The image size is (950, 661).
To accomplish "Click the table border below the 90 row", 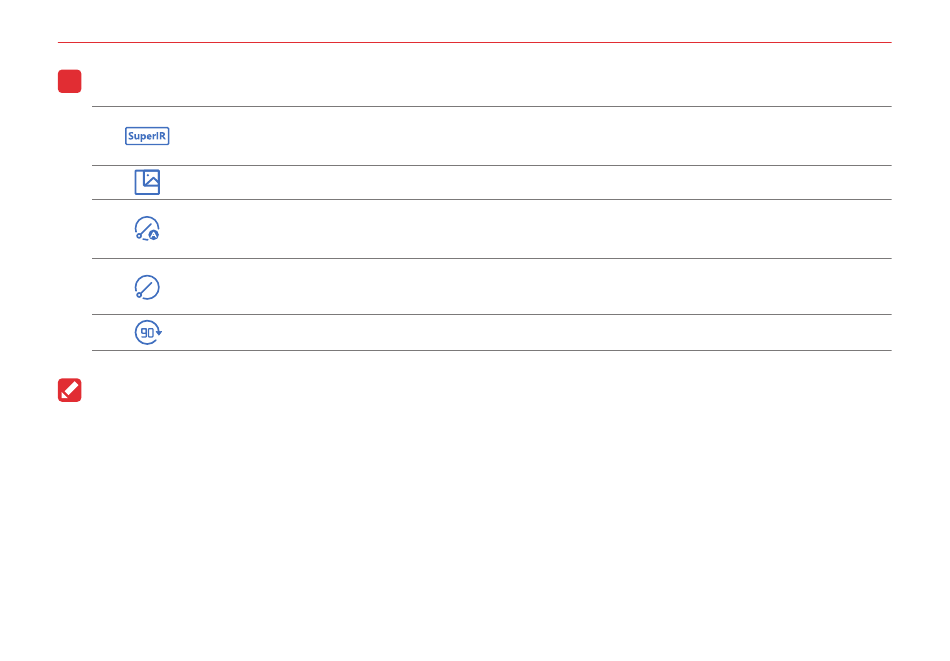I will pyautogui.click(x=491, y=351).
